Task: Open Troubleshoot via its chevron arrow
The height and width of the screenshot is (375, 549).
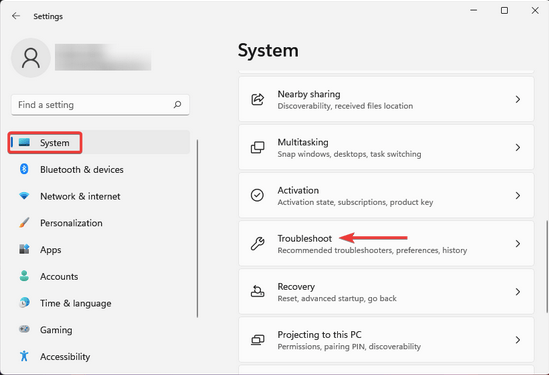Action: click(518, 243)
